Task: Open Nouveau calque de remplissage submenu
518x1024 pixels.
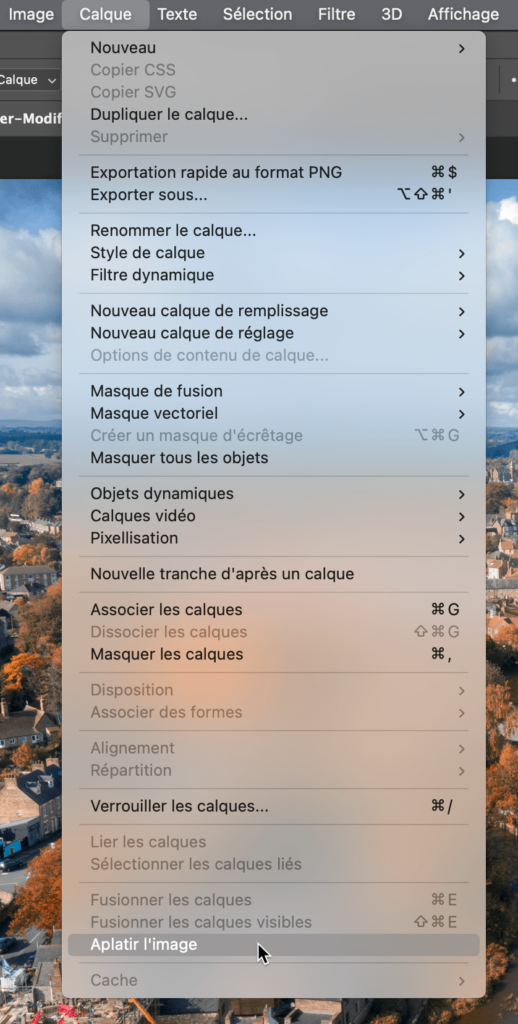Action: click(x=274, y=311)
